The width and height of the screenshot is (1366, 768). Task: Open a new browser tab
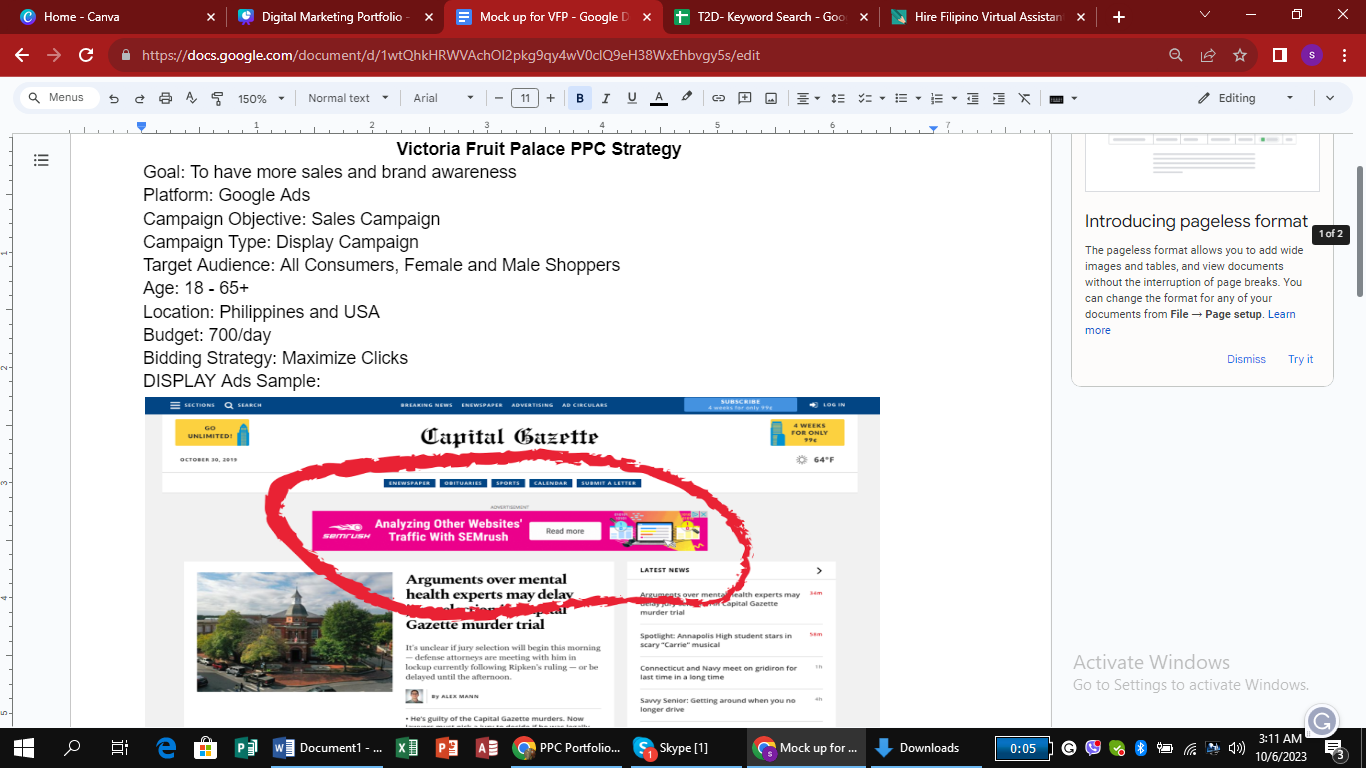point(1118,17)
